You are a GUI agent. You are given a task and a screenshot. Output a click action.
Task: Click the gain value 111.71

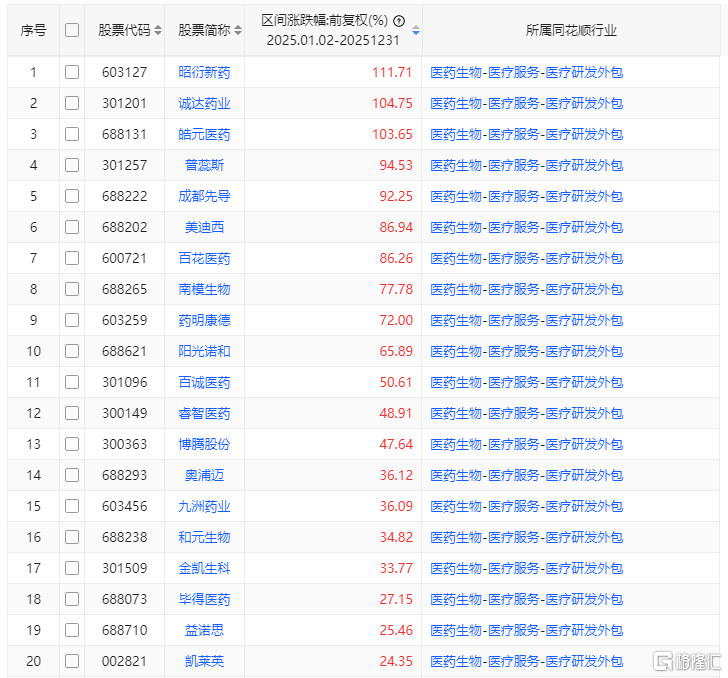(392, 72)
